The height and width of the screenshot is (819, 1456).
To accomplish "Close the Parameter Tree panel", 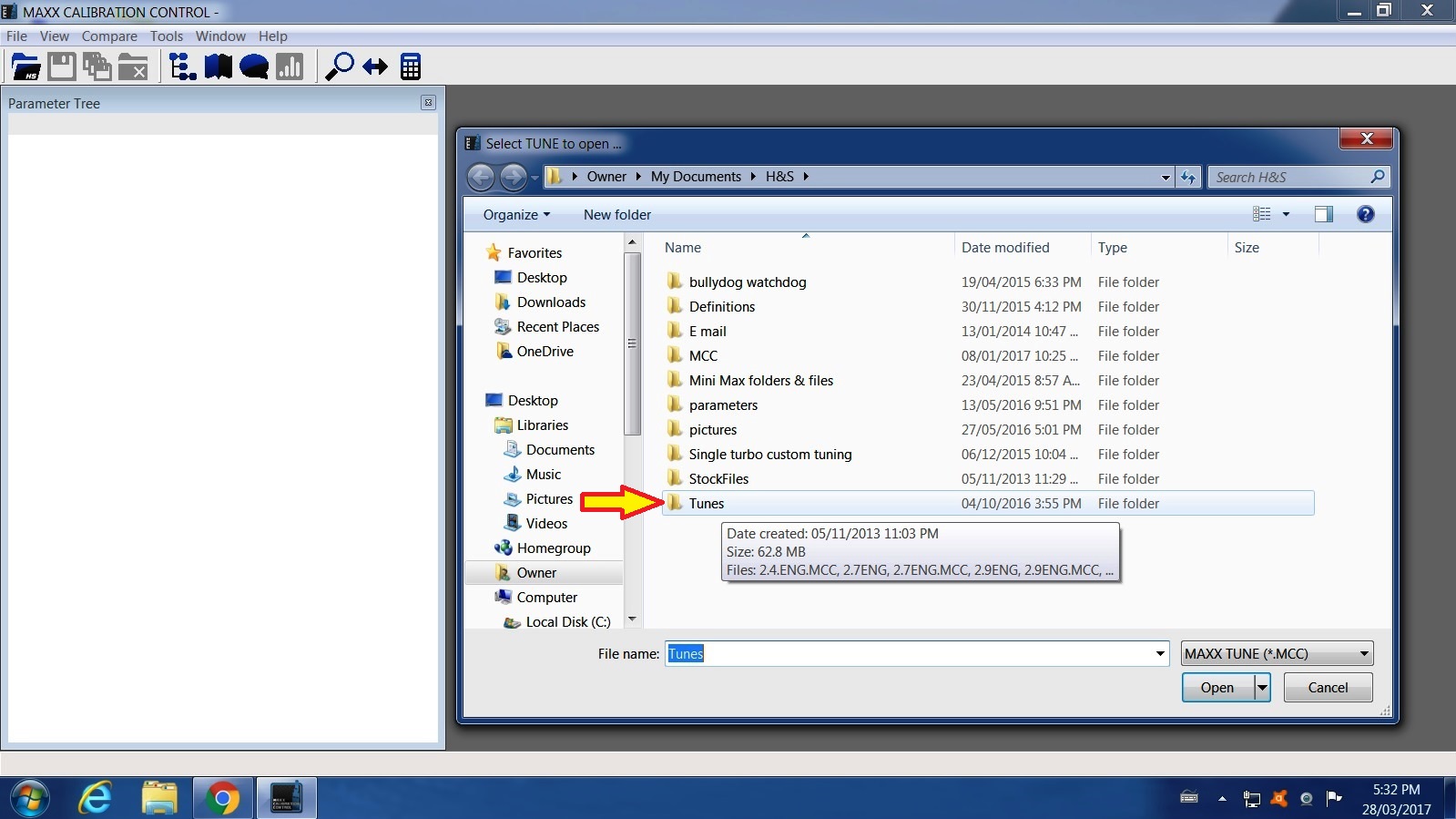I will [428, 103].
